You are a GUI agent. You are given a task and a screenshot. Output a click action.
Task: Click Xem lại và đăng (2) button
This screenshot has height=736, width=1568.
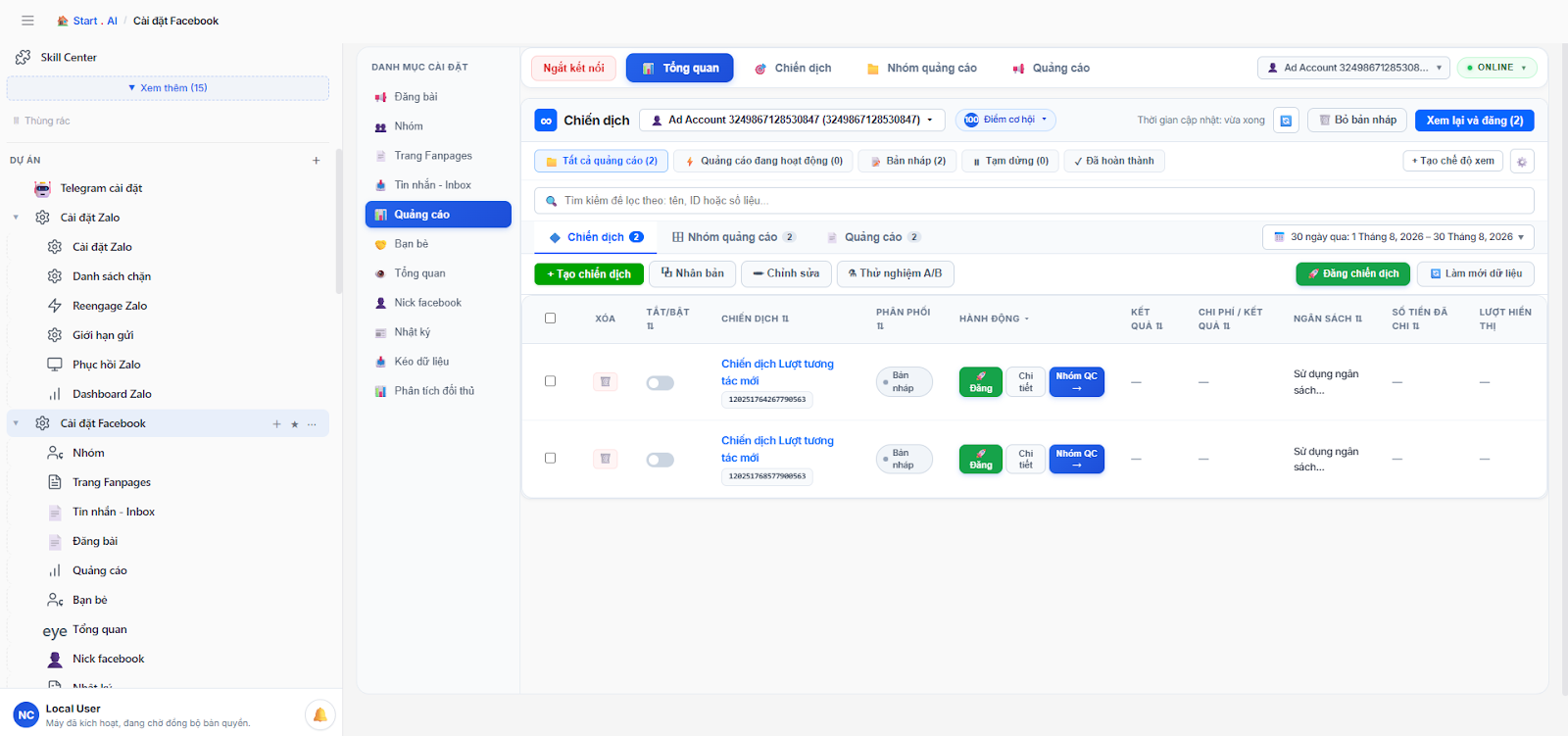pos(1475,121)
